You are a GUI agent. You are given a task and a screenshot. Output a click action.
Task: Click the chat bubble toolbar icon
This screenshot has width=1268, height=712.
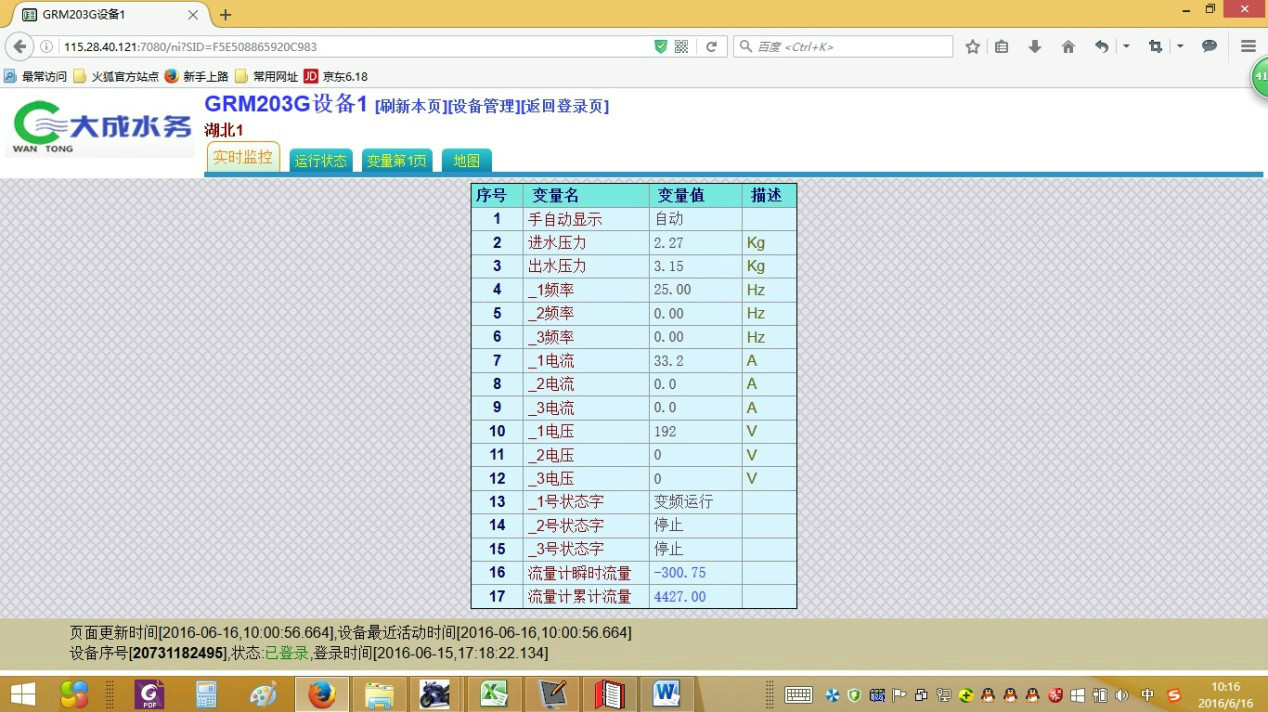click(1209, 47)
